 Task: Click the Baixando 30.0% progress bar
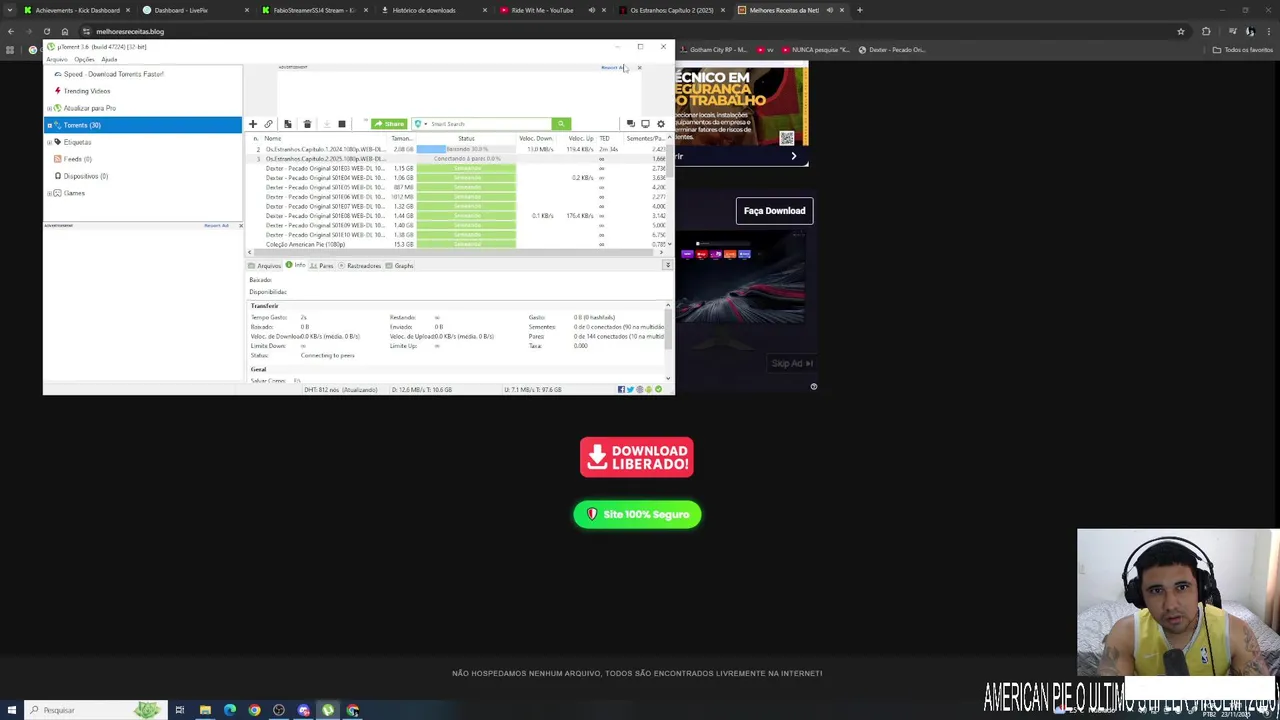[466, 149]
